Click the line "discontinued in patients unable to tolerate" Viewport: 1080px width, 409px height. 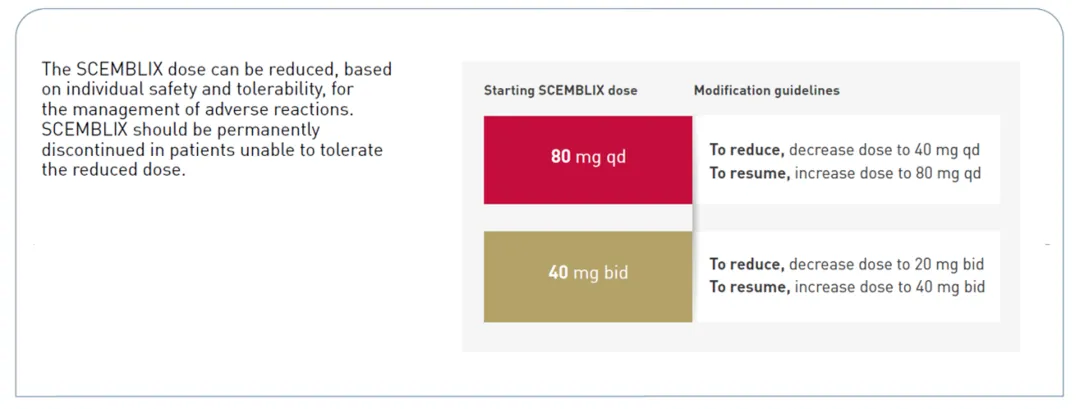212,150
